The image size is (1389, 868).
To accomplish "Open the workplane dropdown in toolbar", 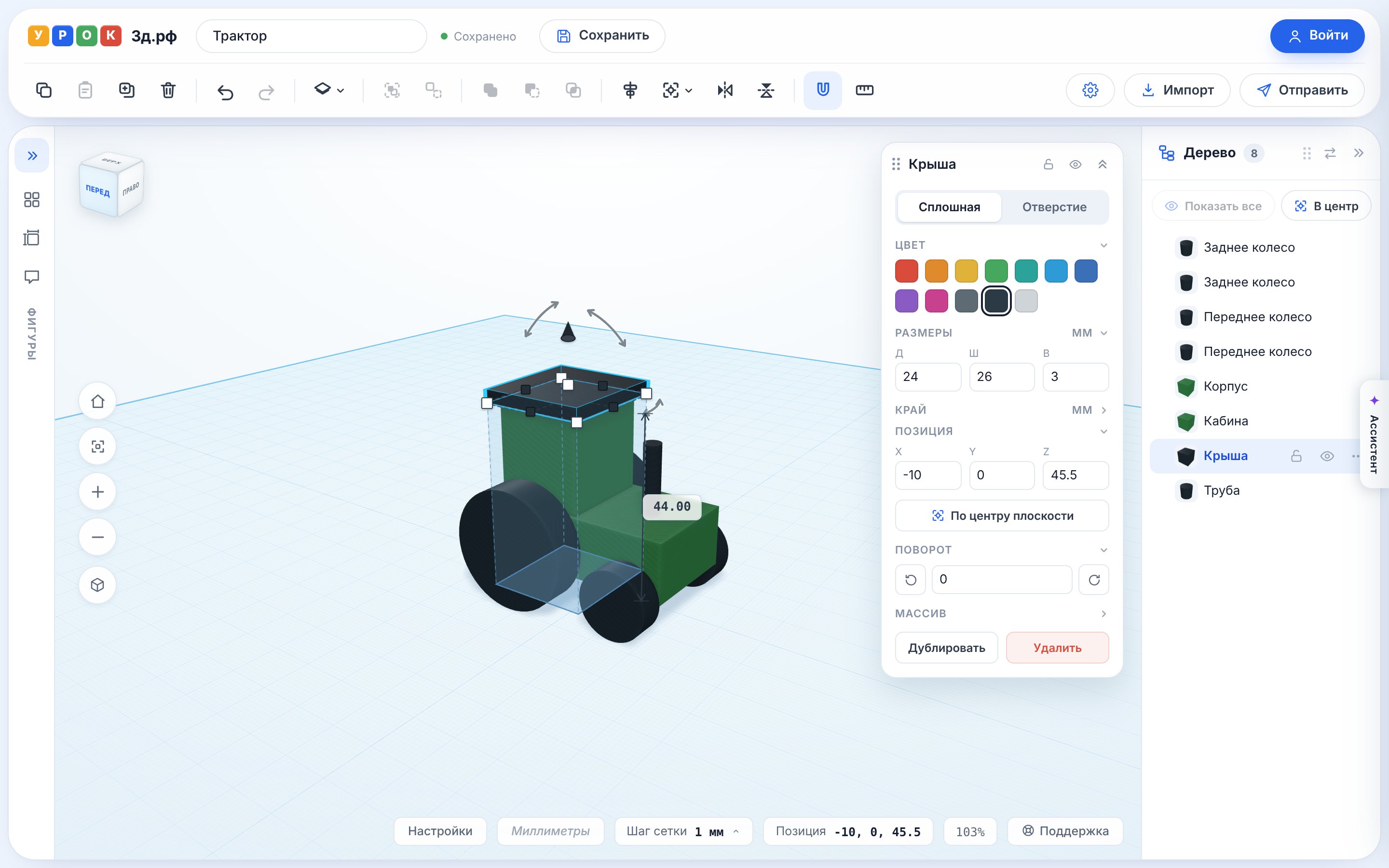I will (x=329, y=90).
